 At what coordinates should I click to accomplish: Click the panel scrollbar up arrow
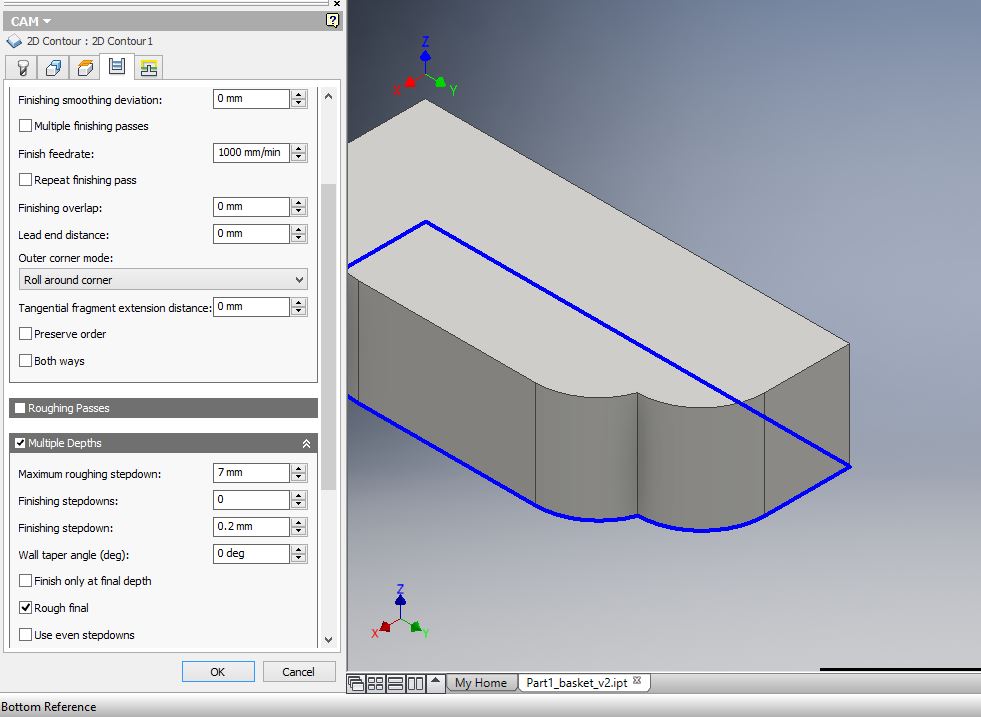tap(328, 96)
